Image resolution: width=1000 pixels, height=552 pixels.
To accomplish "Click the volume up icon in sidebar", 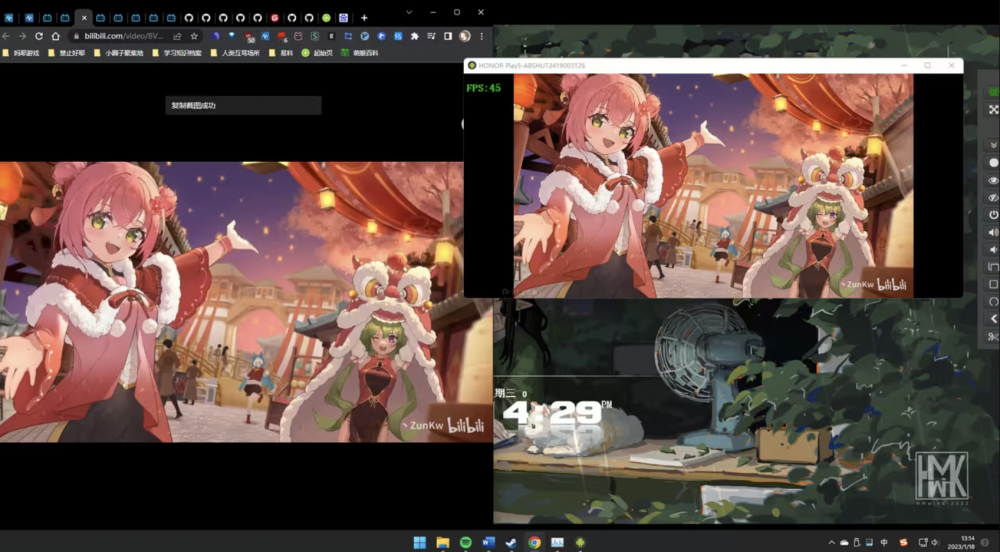I will tap(993, 232).
